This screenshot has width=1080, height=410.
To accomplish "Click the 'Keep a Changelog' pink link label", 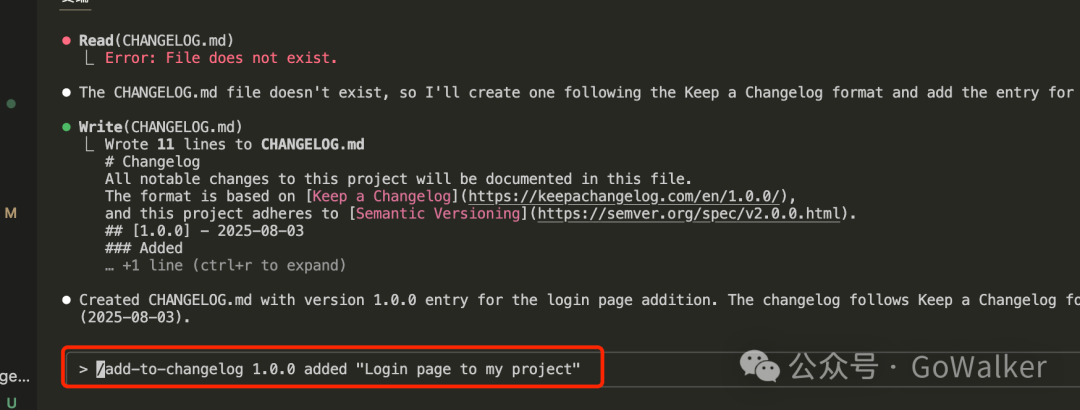I will tap(382, 196).
